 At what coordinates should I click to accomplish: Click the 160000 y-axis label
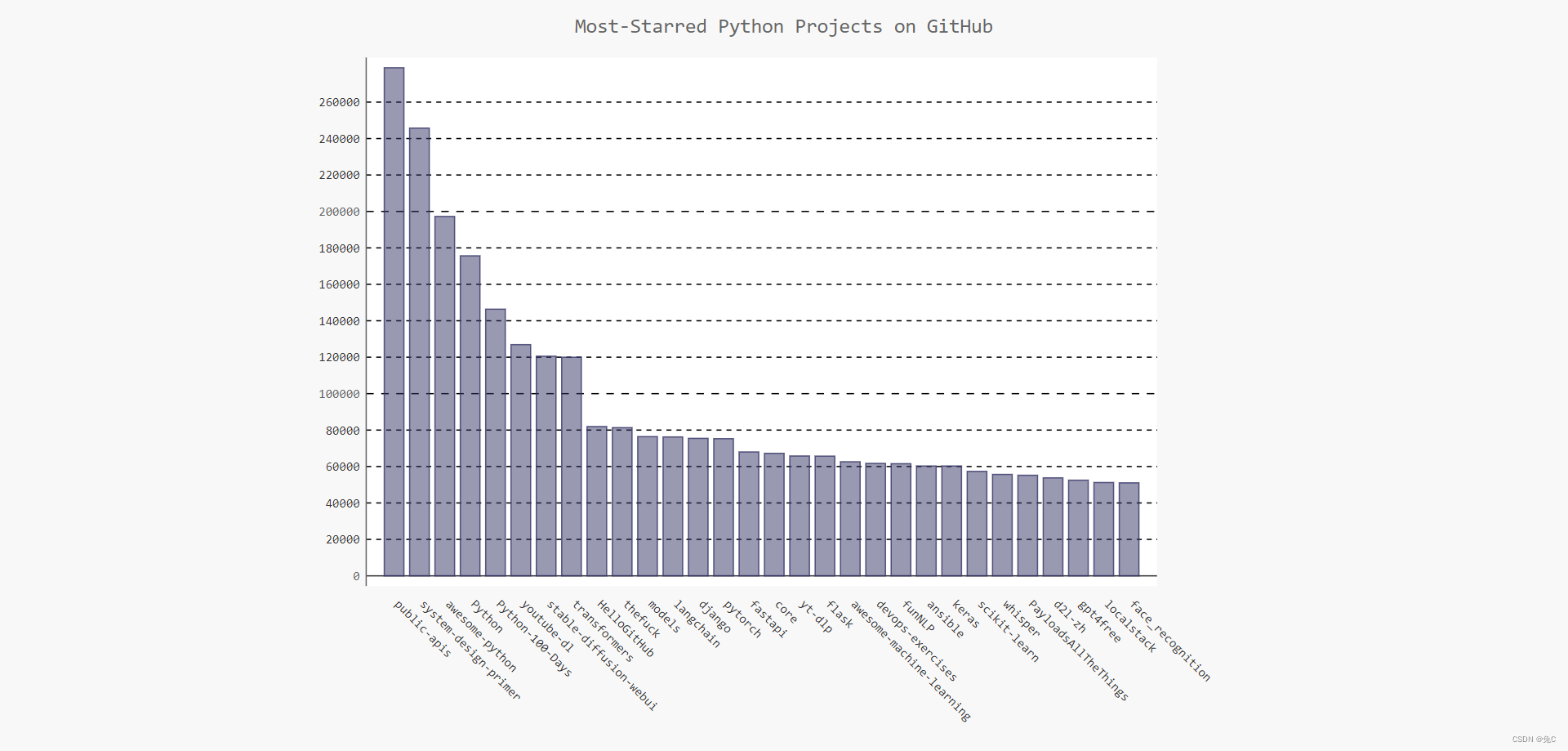(x=339, y=284)
